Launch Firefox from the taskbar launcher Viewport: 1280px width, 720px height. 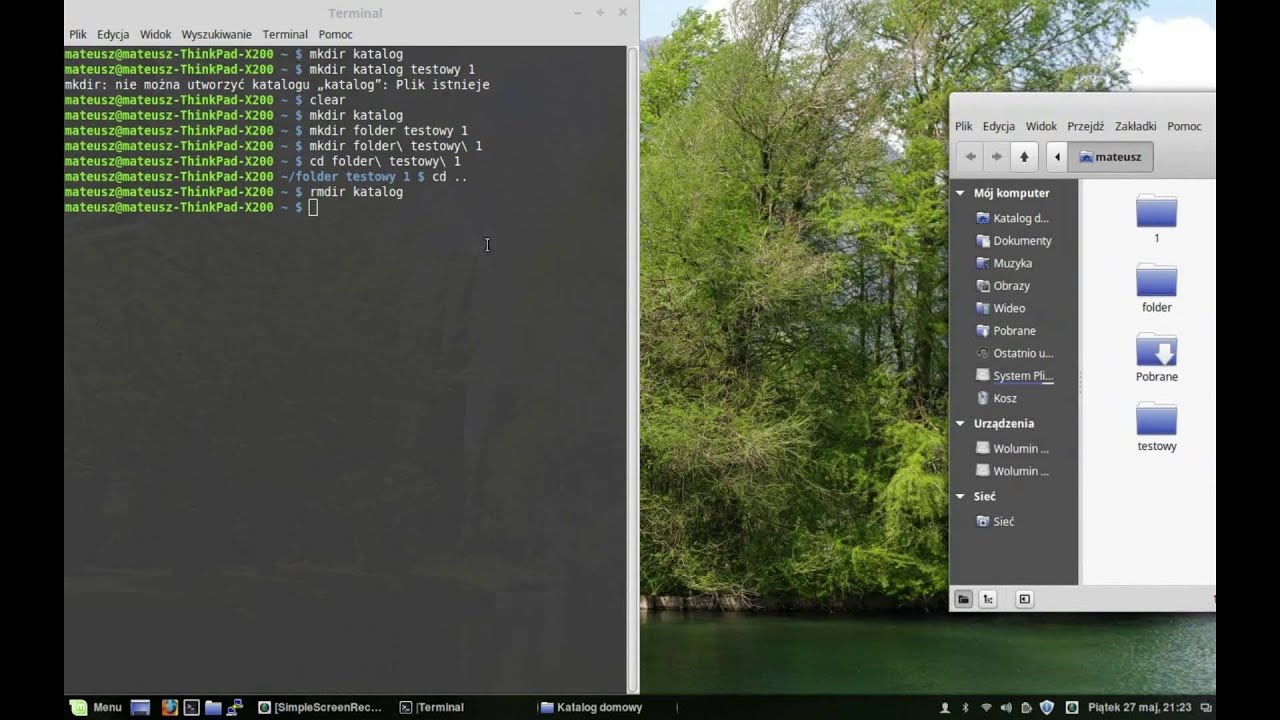[x=169, y=707]
